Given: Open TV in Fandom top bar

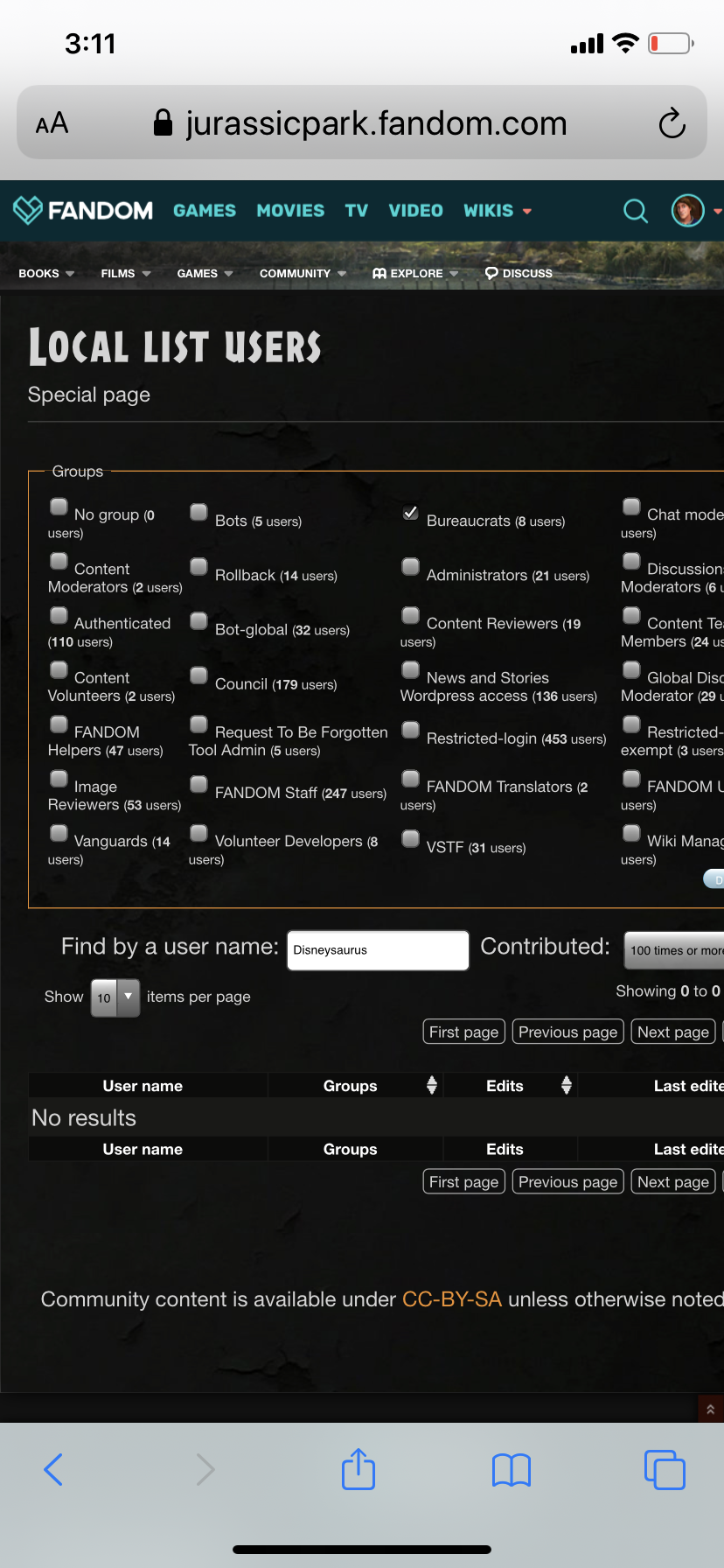Looking at the screenshot, I should (357, 211).
